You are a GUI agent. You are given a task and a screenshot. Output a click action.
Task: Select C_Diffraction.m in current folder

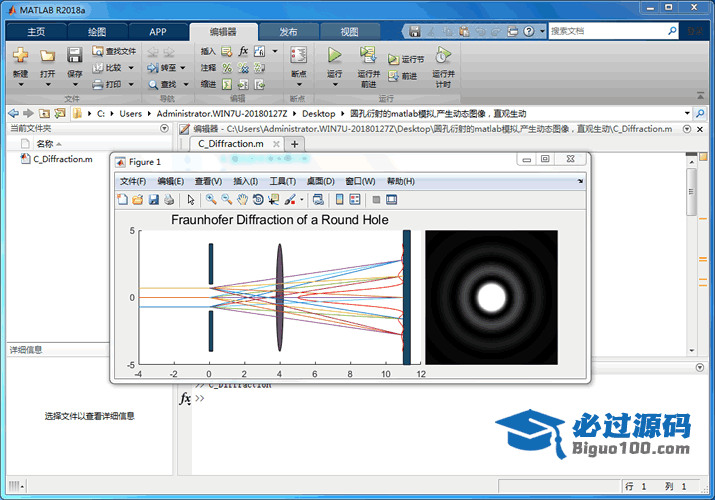click(x=62, y=159)
